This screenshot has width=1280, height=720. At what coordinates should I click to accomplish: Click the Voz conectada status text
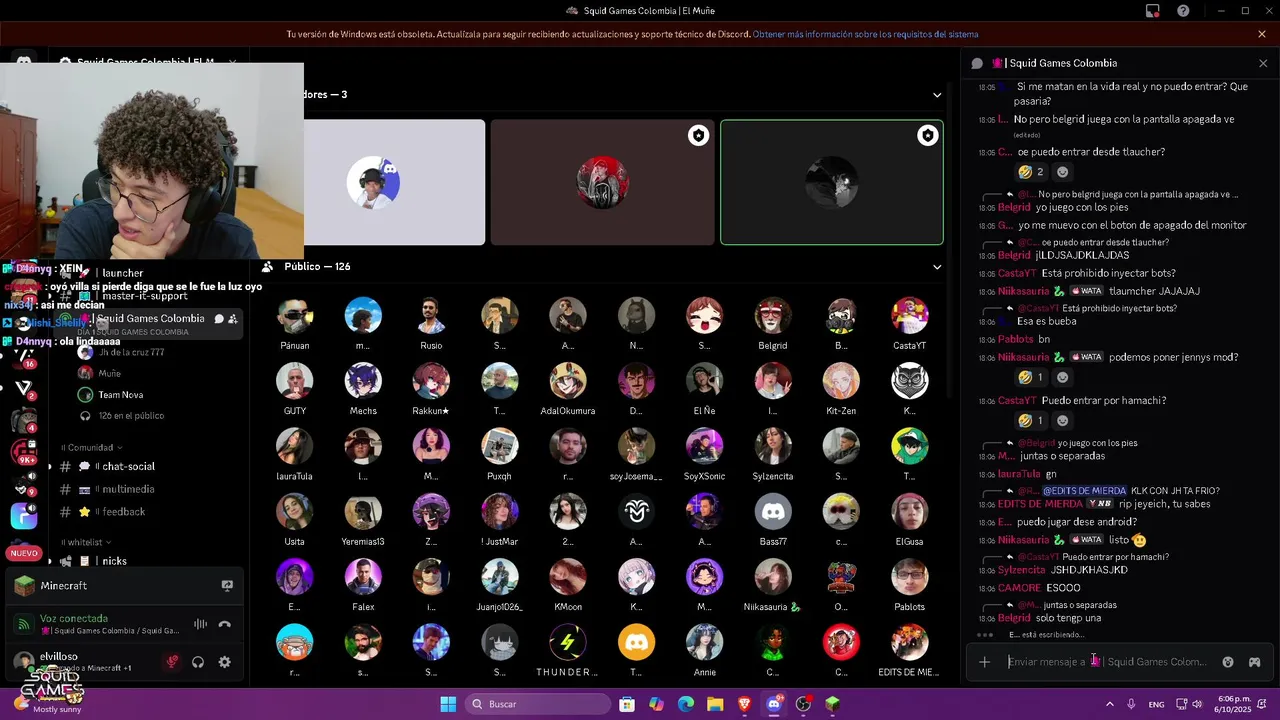click(x=74, y=618)
